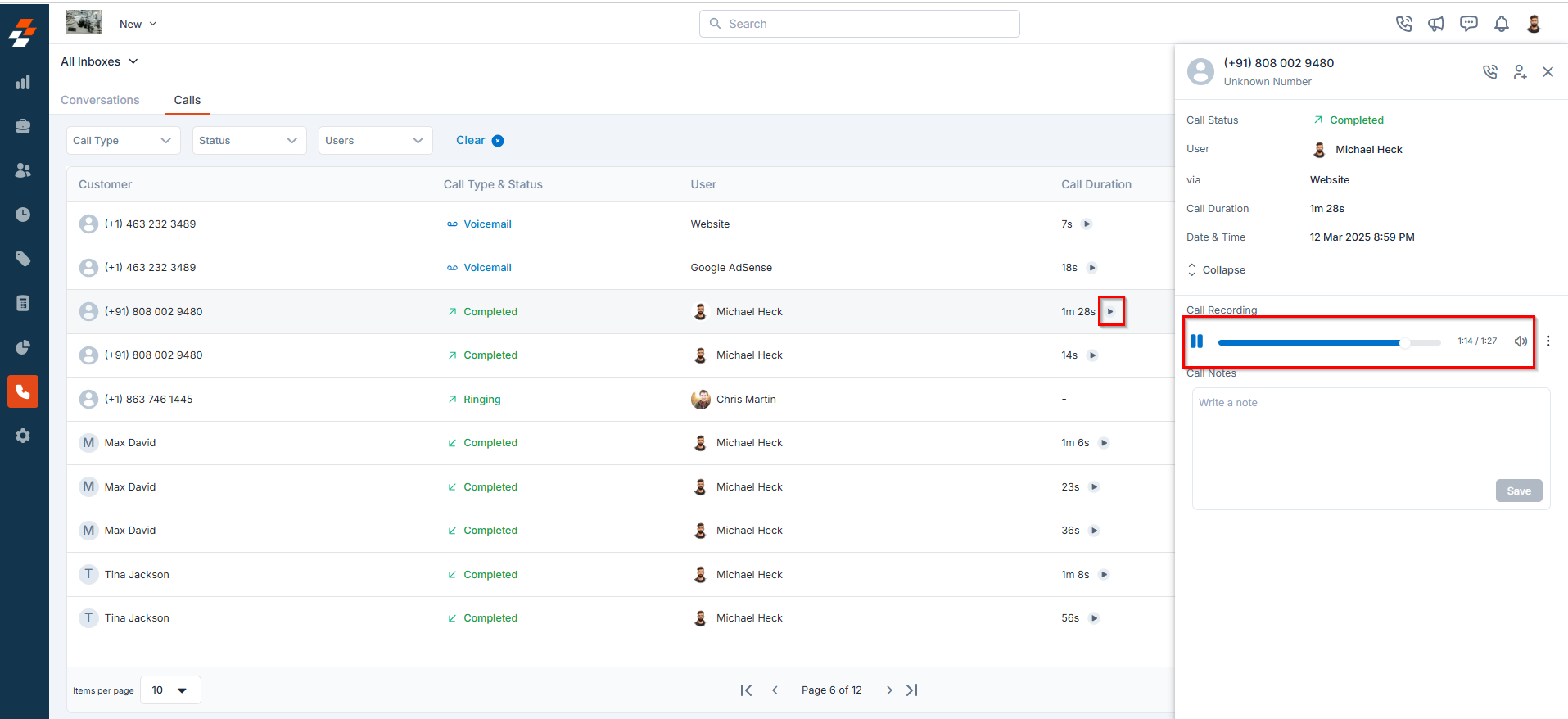Open the chat bubble icon in top bar
Image resolution: width=1568 pixels, height=719 pixels.
tap(1469, 24)
